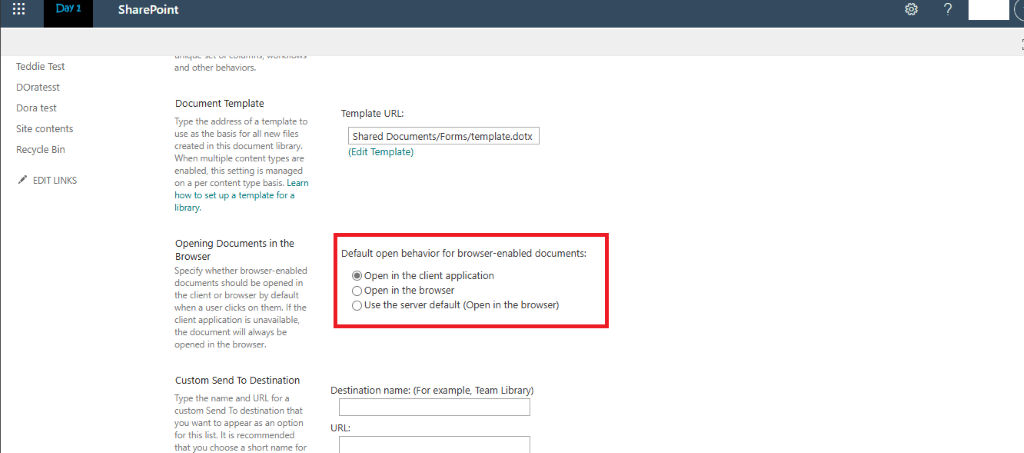Open DOratesst in left navigation
This screenshot has height=453, width=1024.
[39, 87]
